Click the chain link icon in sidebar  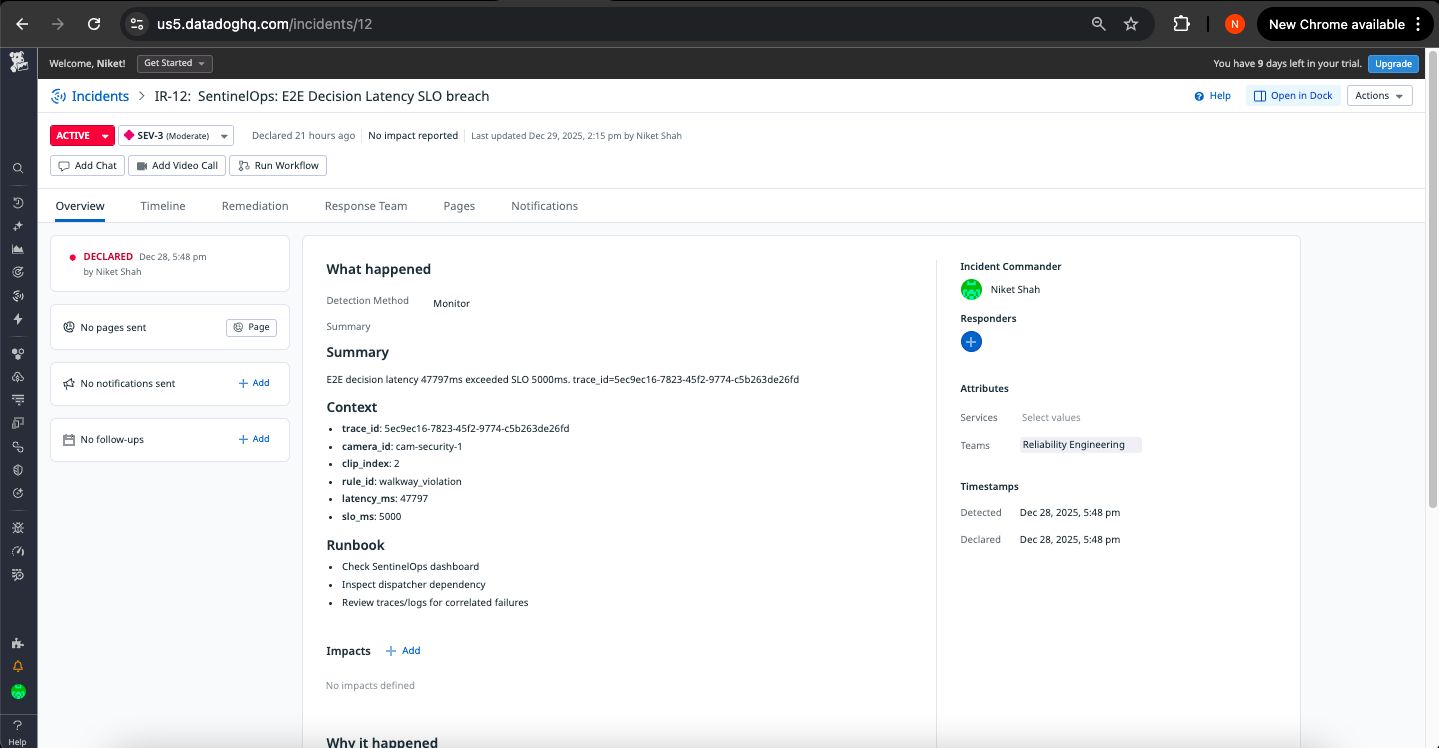click(18, 447)
